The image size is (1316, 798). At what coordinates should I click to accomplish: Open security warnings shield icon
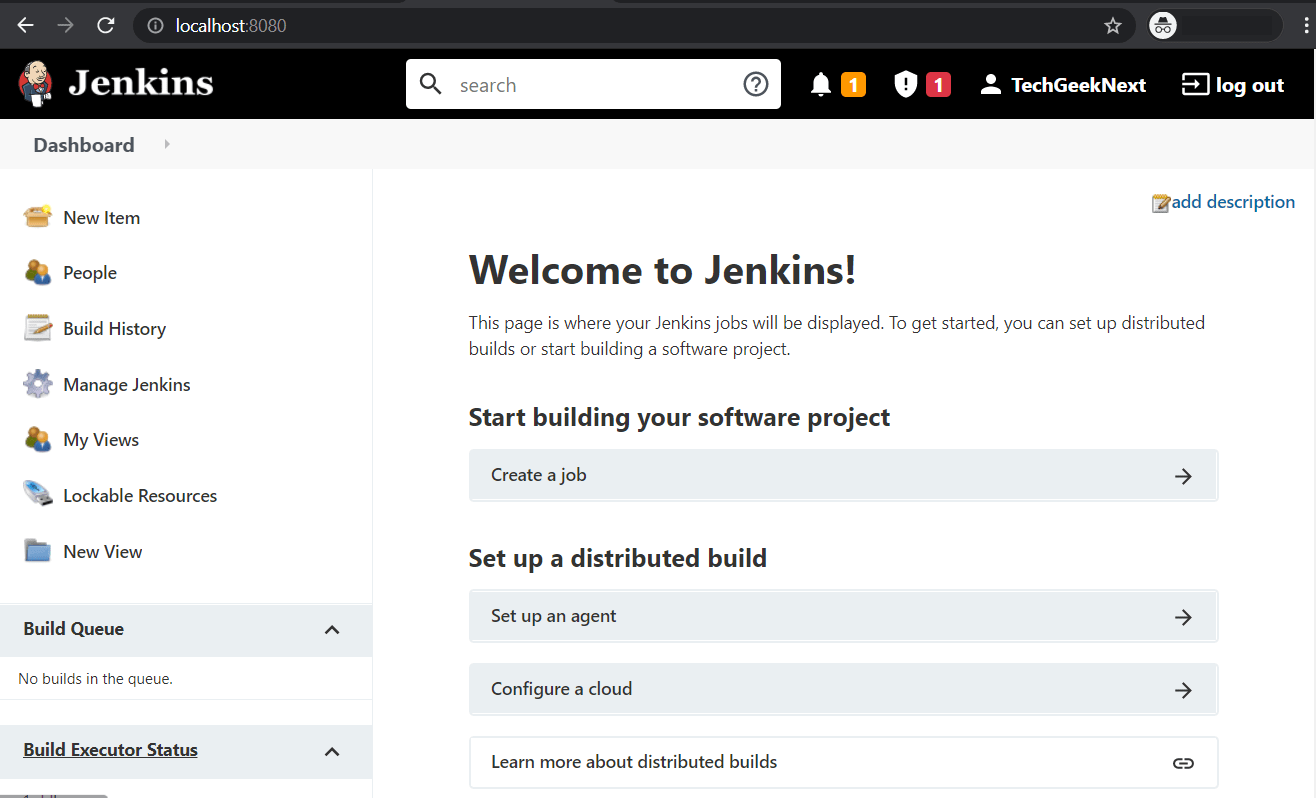(905, 85)
